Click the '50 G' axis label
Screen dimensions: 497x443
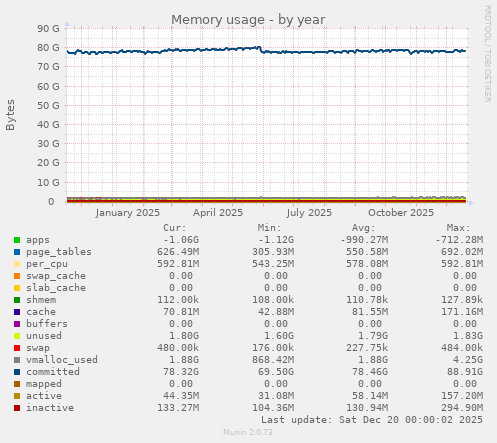[48, 105]
